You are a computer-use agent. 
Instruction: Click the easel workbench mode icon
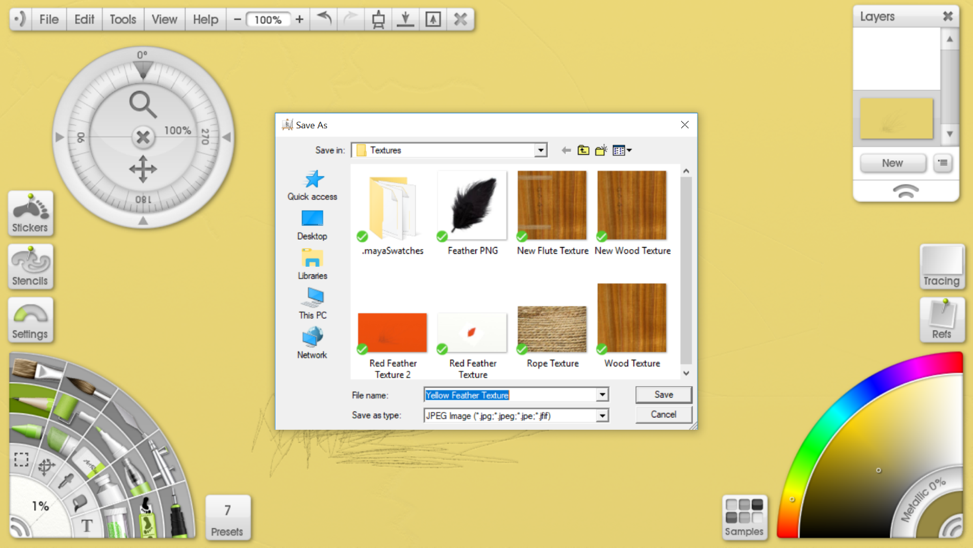click(379, 19)
